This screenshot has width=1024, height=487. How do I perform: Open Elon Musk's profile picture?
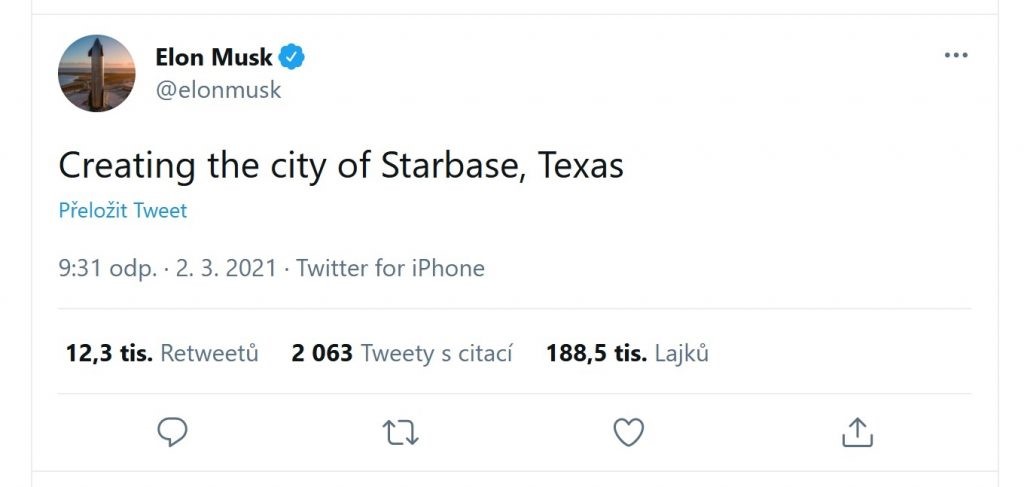(97, 73)
